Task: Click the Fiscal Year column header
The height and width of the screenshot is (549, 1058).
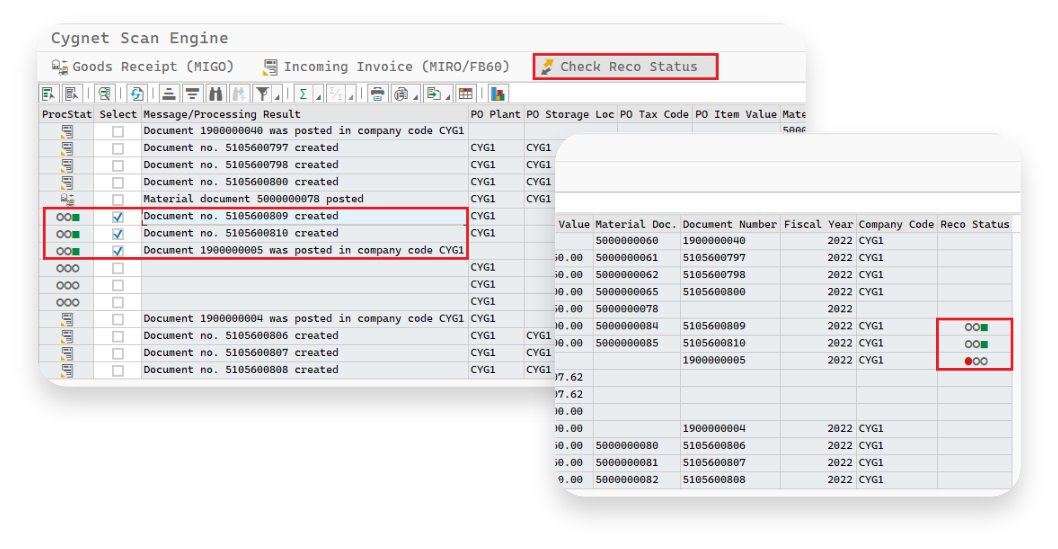Action: pyautogui.click(x=818, y=224)
